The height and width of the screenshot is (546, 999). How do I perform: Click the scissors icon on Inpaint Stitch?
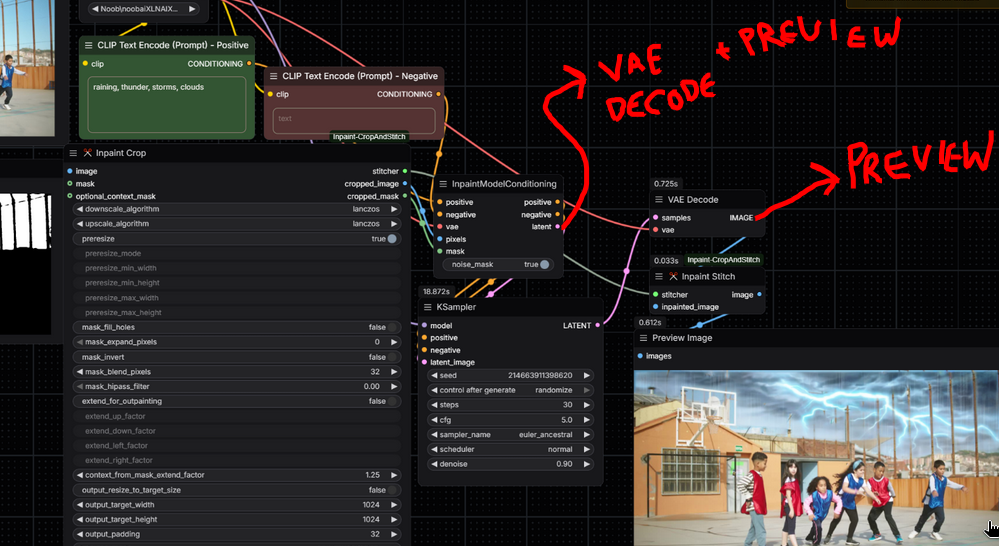click(673, 277)
